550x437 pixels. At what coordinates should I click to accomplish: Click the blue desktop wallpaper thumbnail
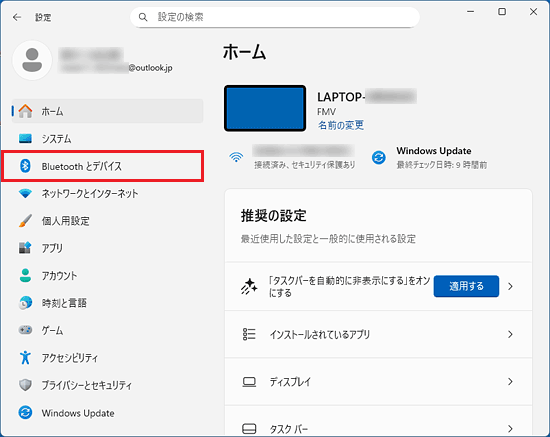(265, 108)
